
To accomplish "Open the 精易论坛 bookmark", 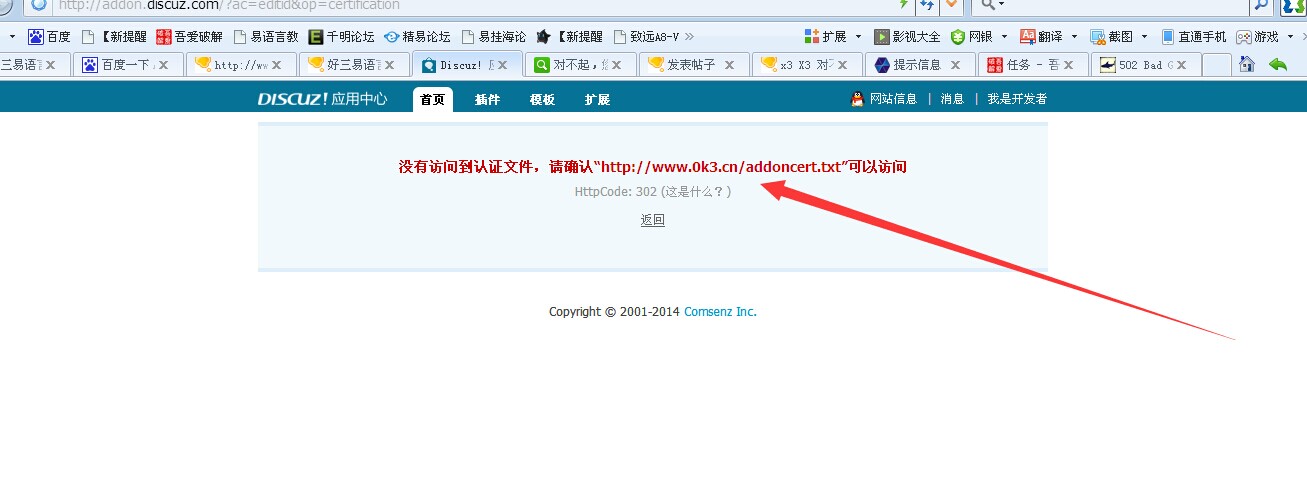I will pyautogui.click(x=417, y=37).
